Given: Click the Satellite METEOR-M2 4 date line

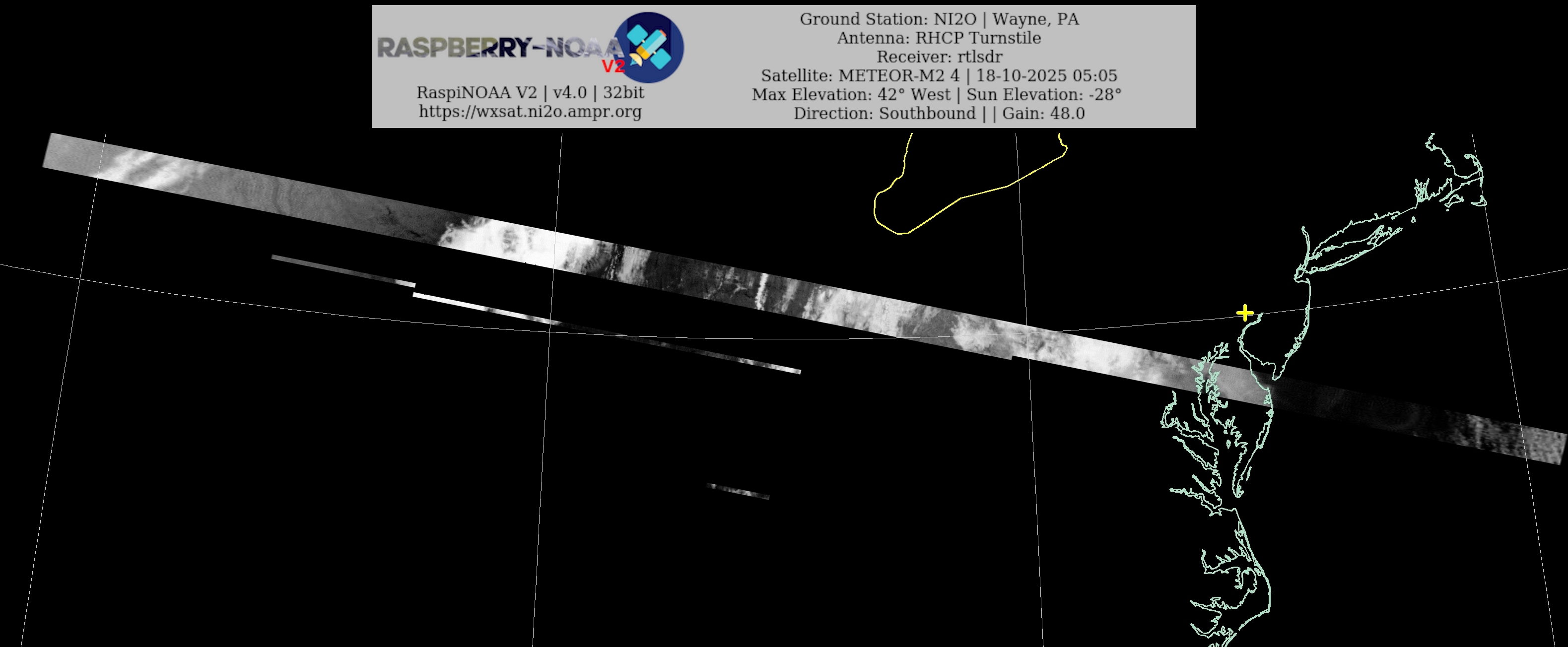Looking at the screenshot, I should point(939,75).
